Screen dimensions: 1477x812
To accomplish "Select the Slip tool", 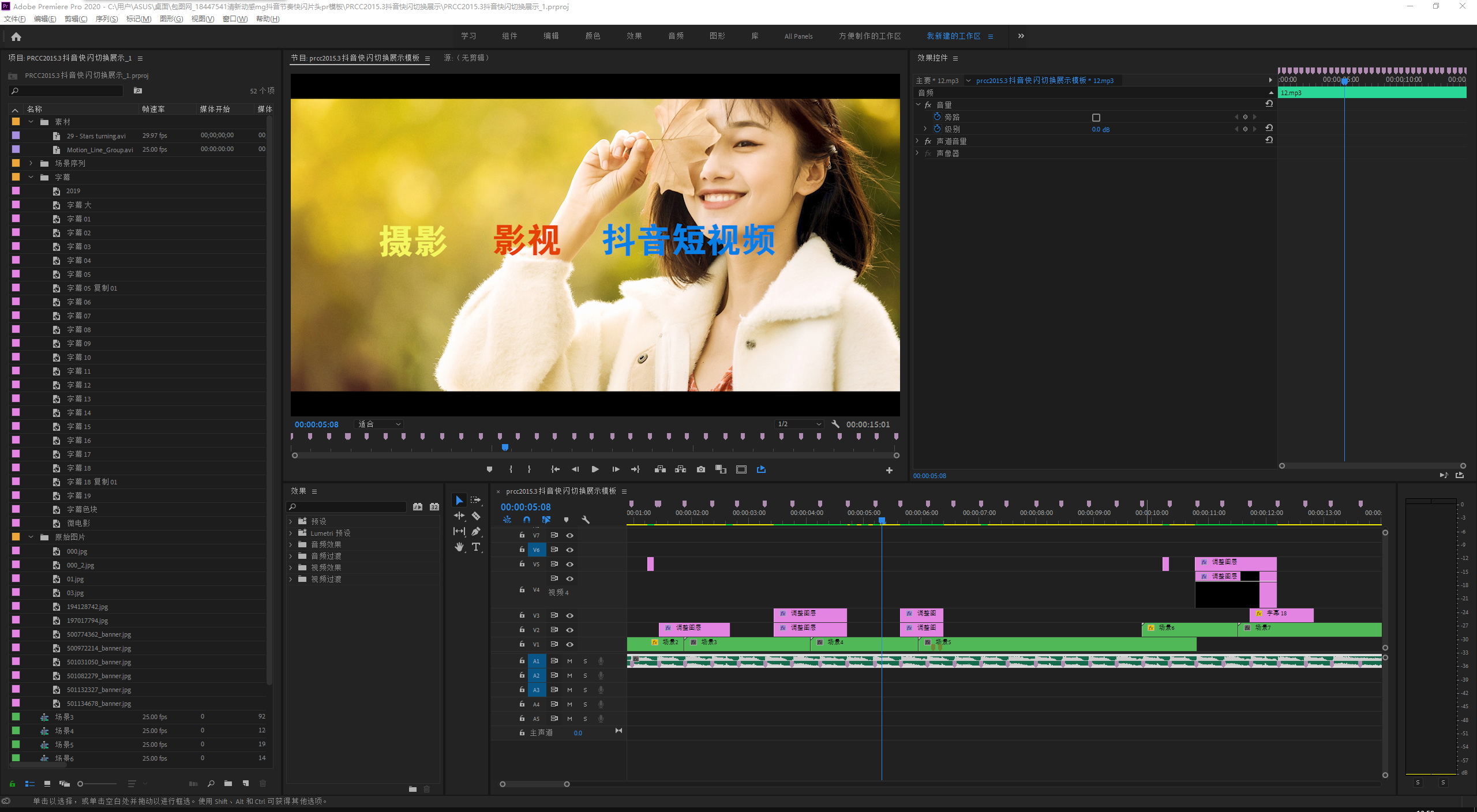I will (x=459, y=531).
